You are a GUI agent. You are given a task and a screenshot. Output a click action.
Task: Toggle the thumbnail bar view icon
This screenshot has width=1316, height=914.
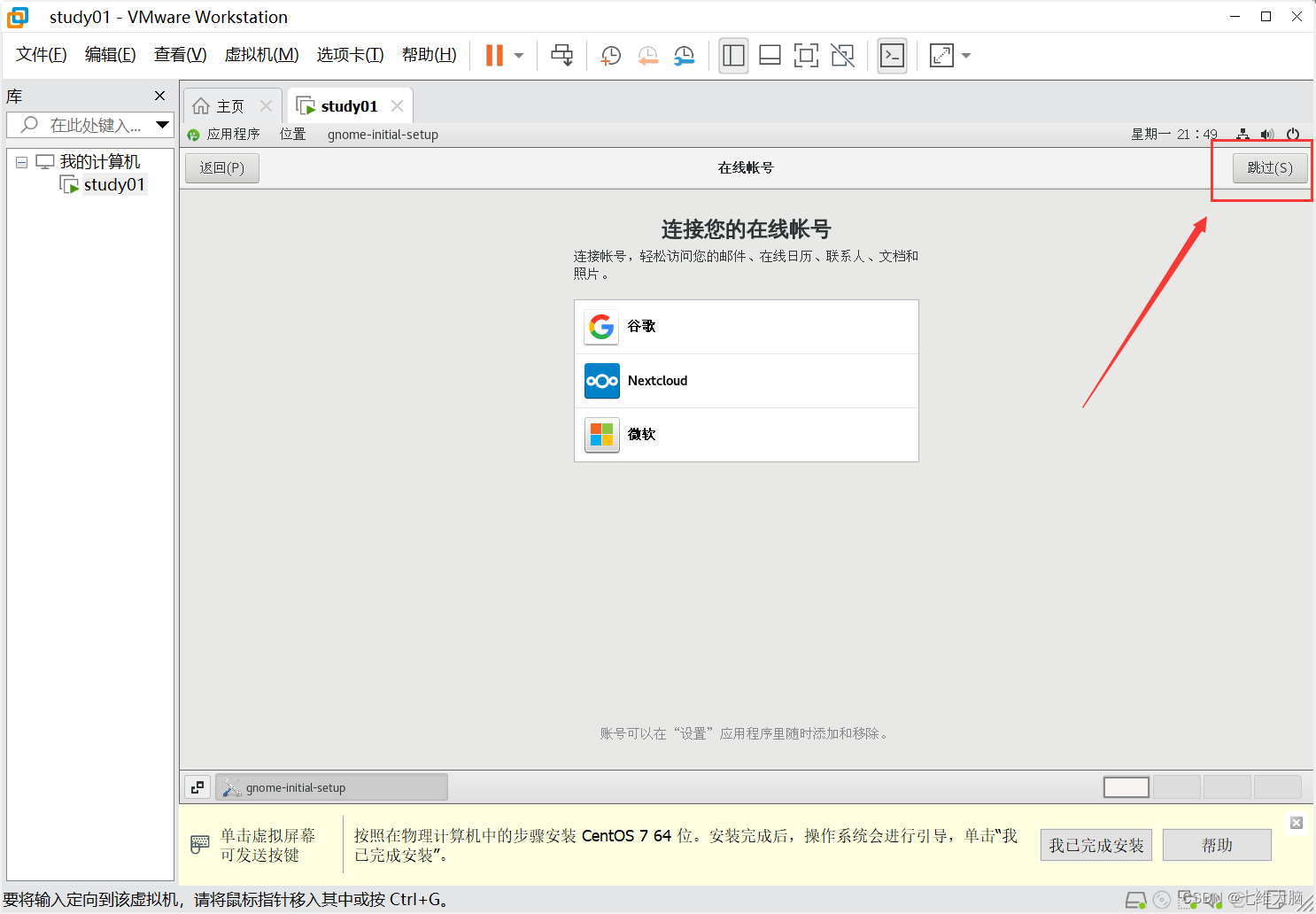point(770,55)
